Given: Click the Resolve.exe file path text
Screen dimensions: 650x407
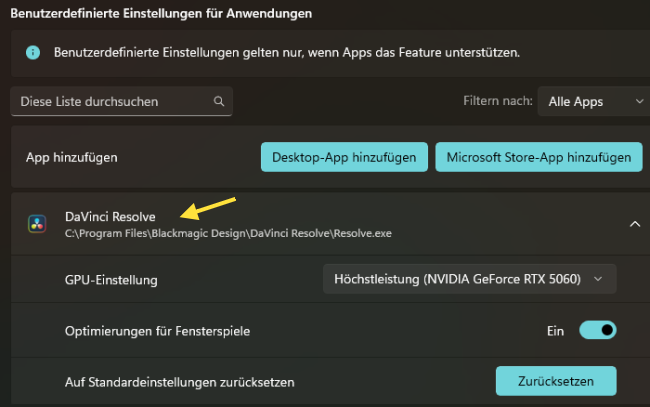Looking at the screenshot, I should click(x=228, y=233).
